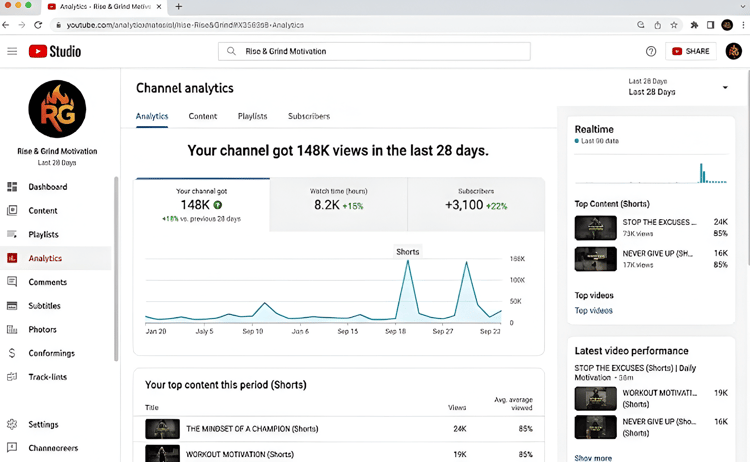Click the dollar sign Conformings icon

[x=12, y=353]
